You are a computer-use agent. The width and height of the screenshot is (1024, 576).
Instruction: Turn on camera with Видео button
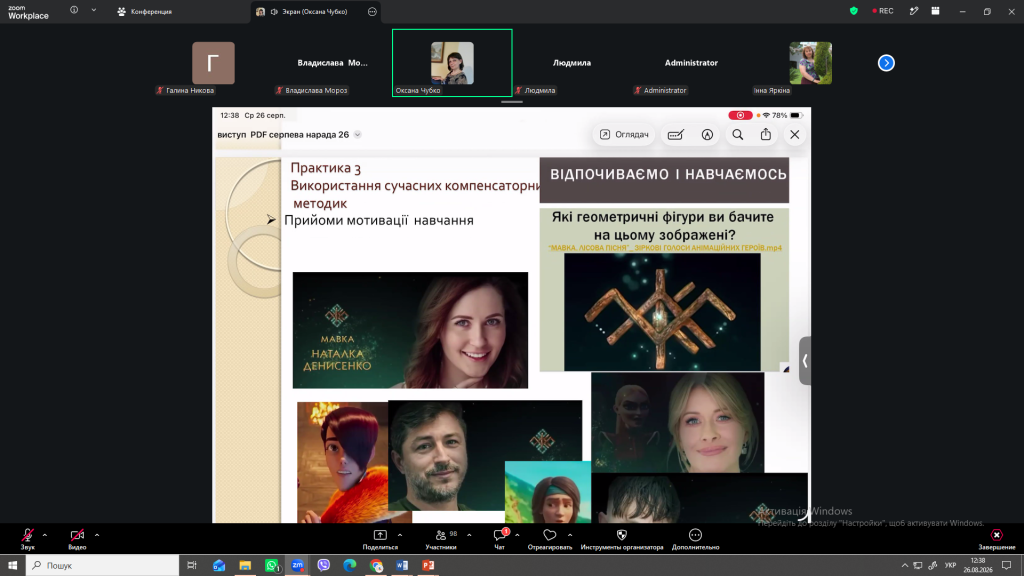pos(77,539)
